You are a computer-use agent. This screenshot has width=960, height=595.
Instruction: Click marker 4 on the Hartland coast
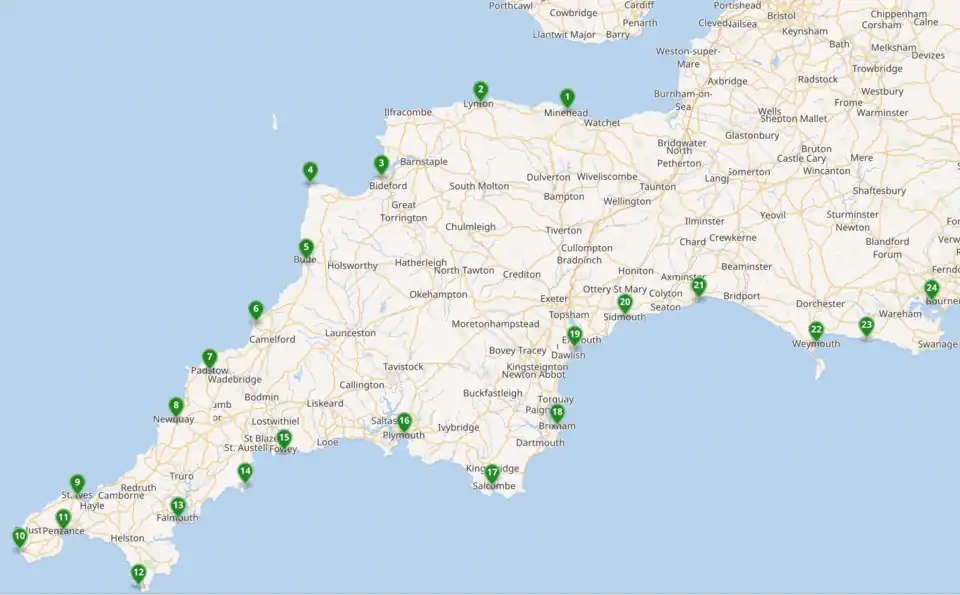pos(311,171)
